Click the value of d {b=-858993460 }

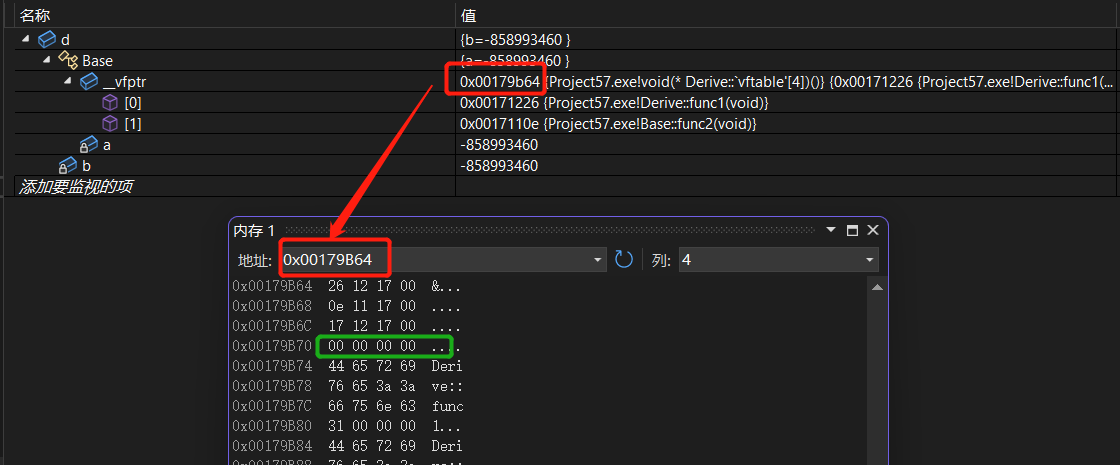point(515,39)
